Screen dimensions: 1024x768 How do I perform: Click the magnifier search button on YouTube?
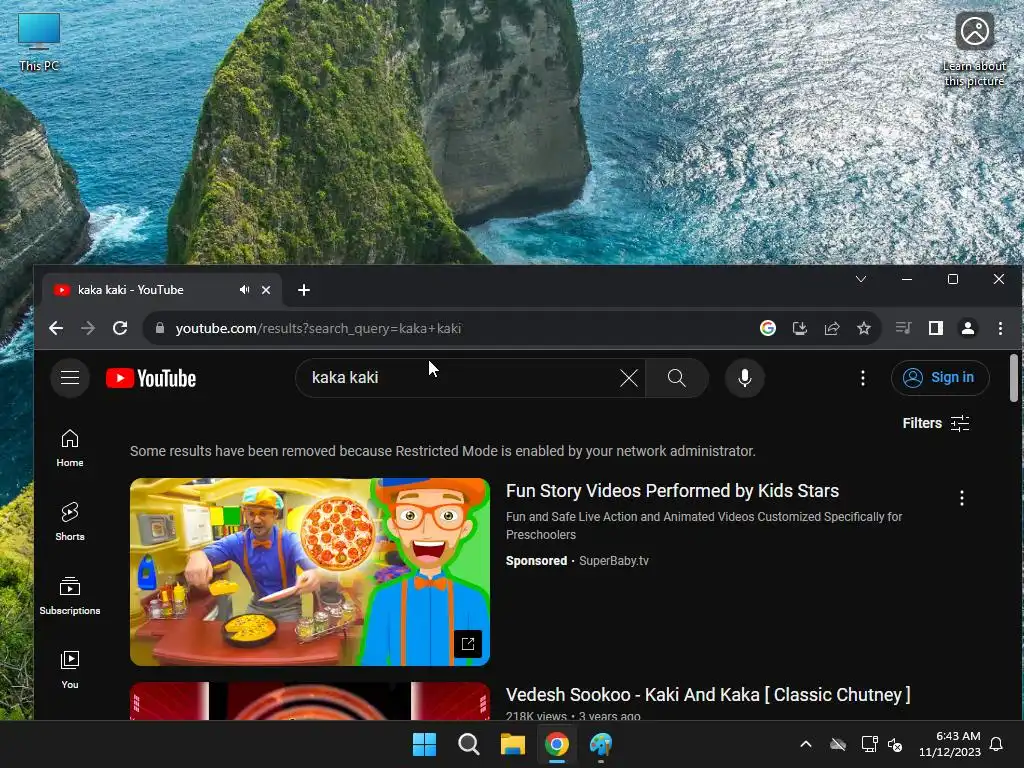point(677,377)
